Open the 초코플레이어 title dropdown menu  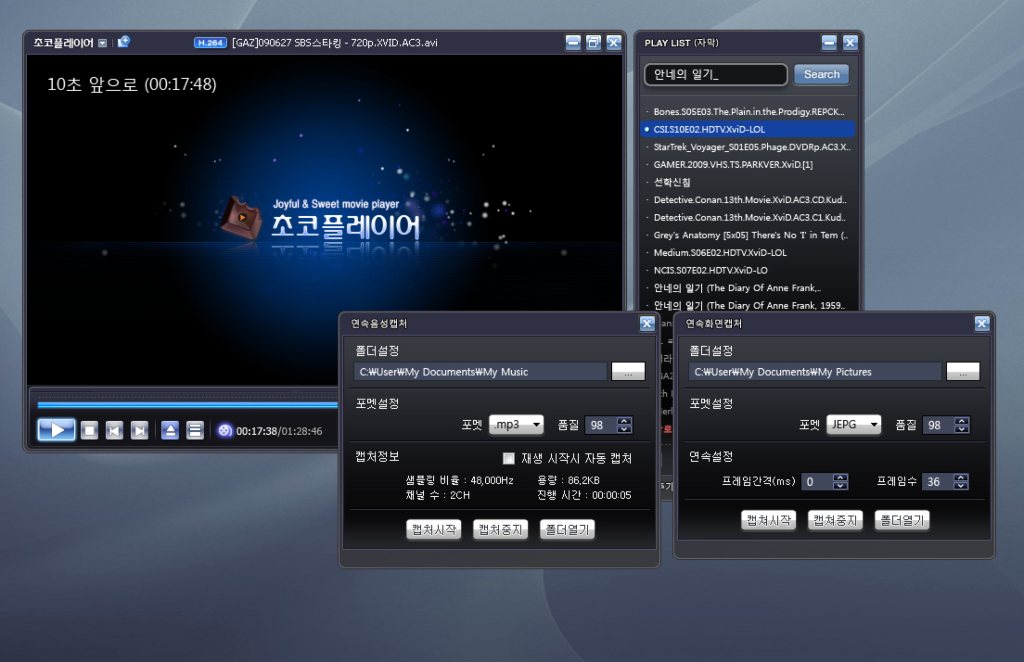point(103,43)
